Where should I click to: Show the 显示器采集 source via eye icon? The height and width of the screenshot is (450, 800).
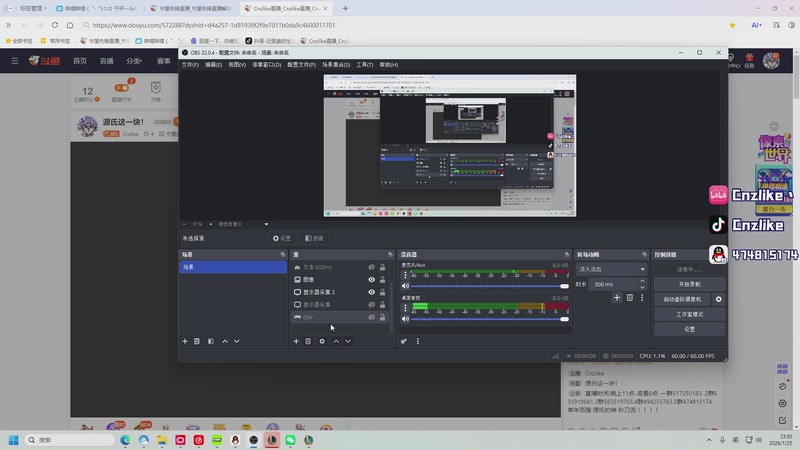(x=371, y=305)
